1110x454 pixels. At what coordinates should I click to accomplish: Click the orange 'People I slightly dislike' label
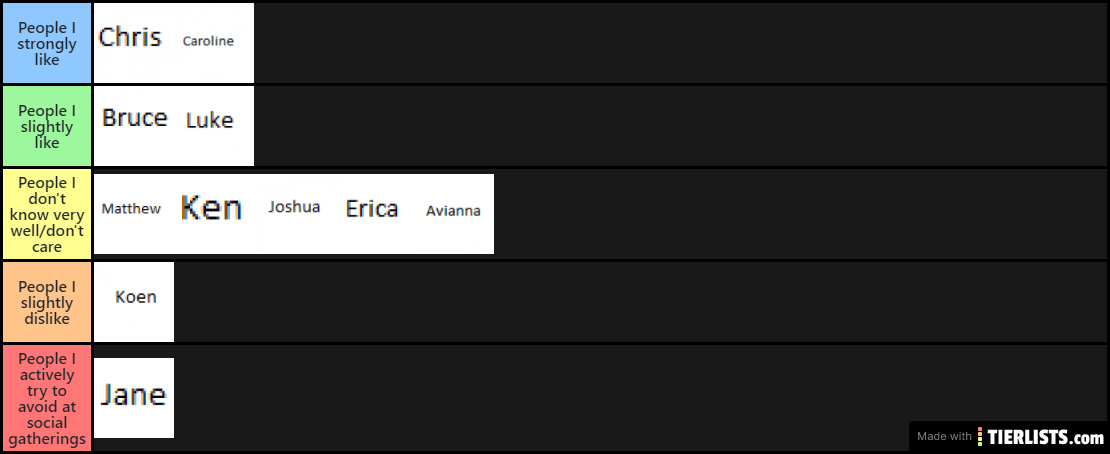[47, 302]
